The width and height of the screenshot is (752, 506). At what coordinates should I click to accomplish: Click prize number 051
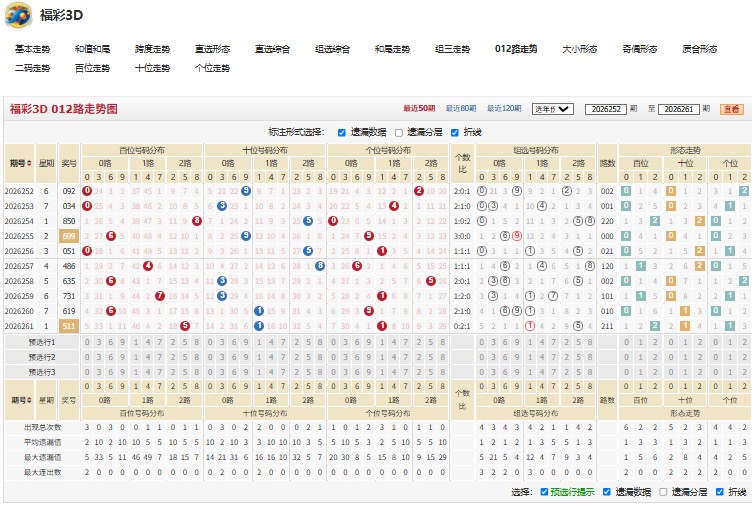point(69,251)
